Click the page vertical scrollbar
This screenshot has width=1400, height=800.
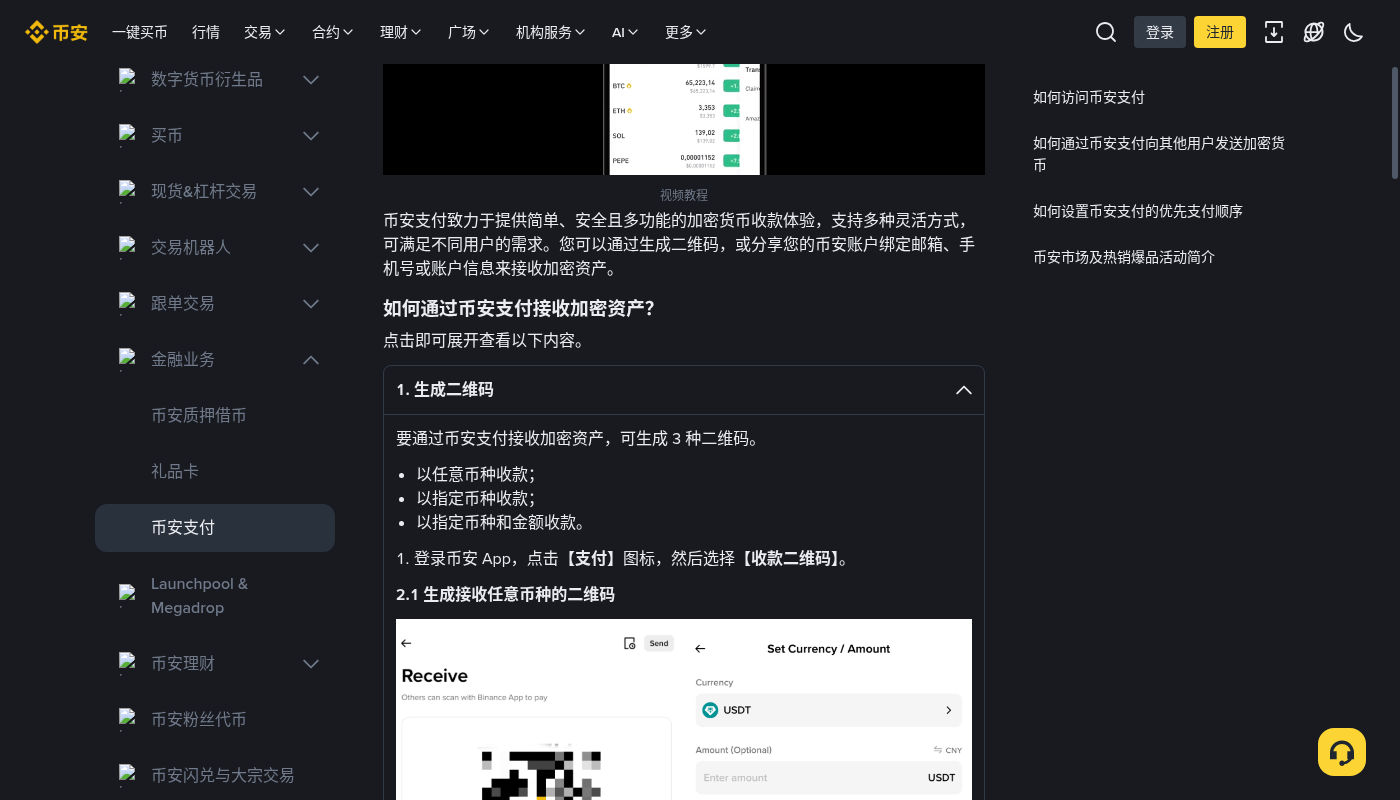click(x=1395, y=122)
